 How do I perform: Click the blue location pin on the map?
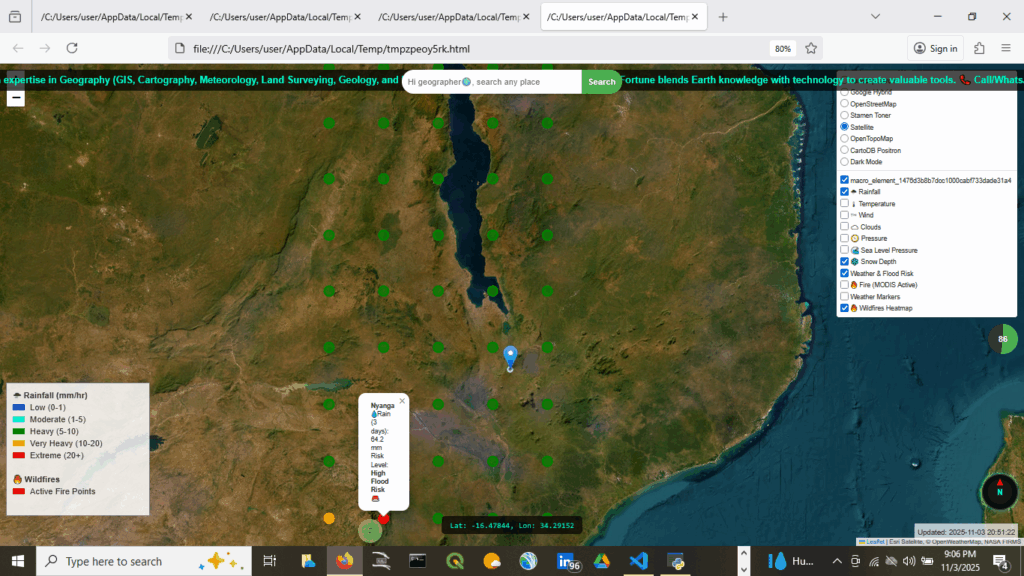click(509, 352)
